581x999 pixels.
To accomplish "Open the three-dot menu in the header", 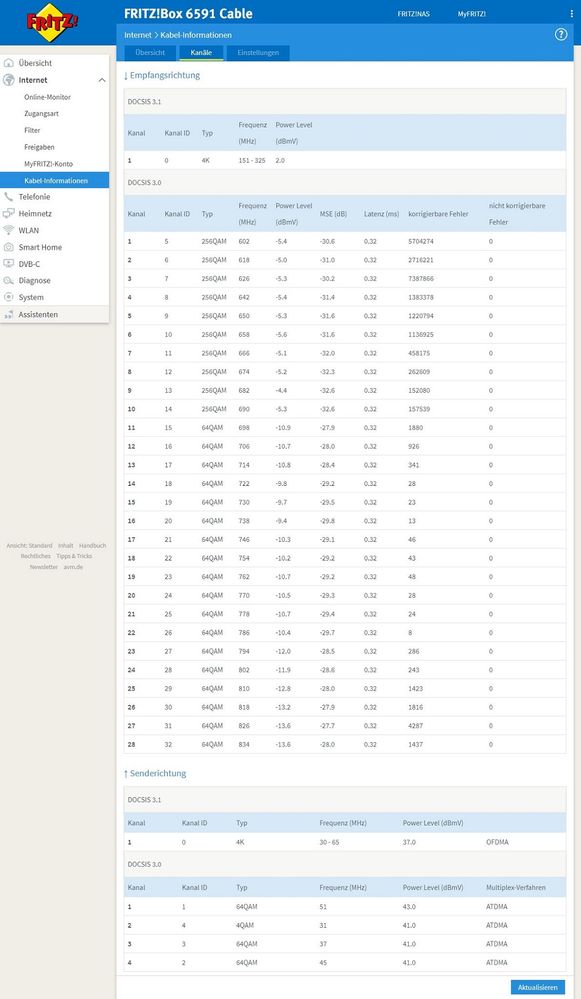I will pyautogui.click(x=571, y=13).
